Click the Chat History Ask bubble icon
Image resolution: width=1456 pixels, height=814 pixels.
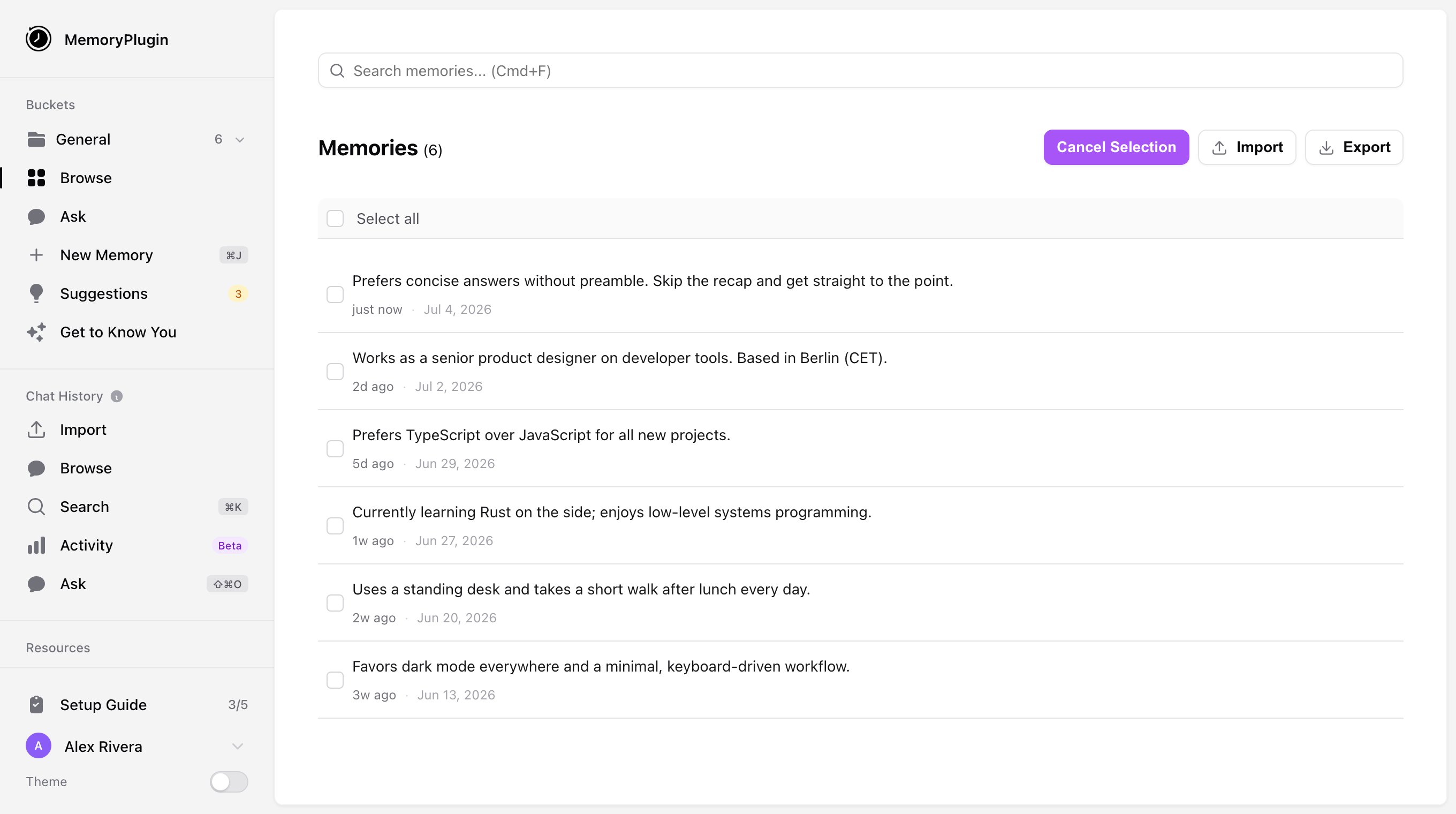(36, 584)
